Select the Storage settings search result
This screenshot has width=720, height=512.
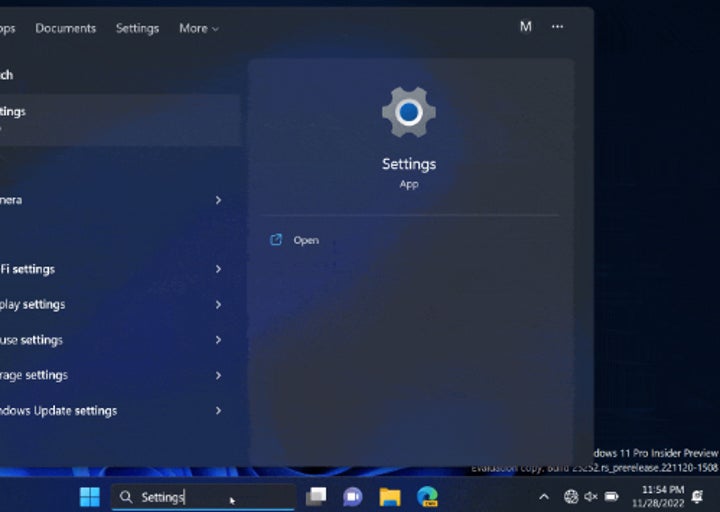[x=34, y=375]
